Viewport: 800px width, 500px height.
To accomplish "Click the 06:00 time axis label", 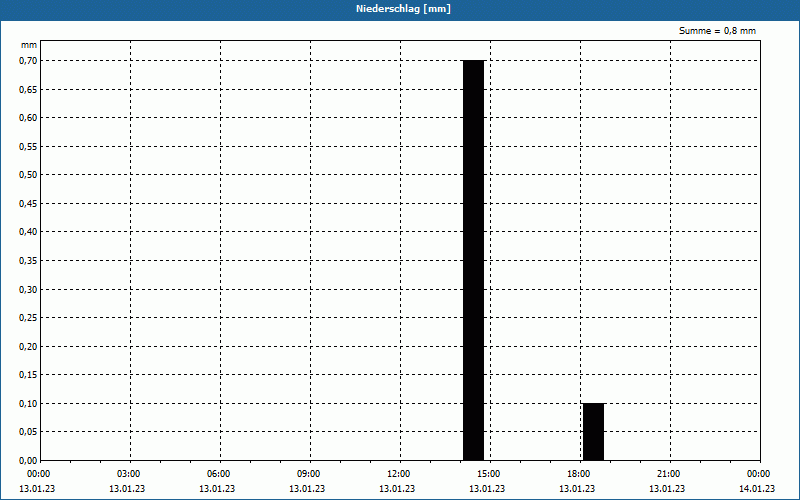I will [x=219, y=474].
